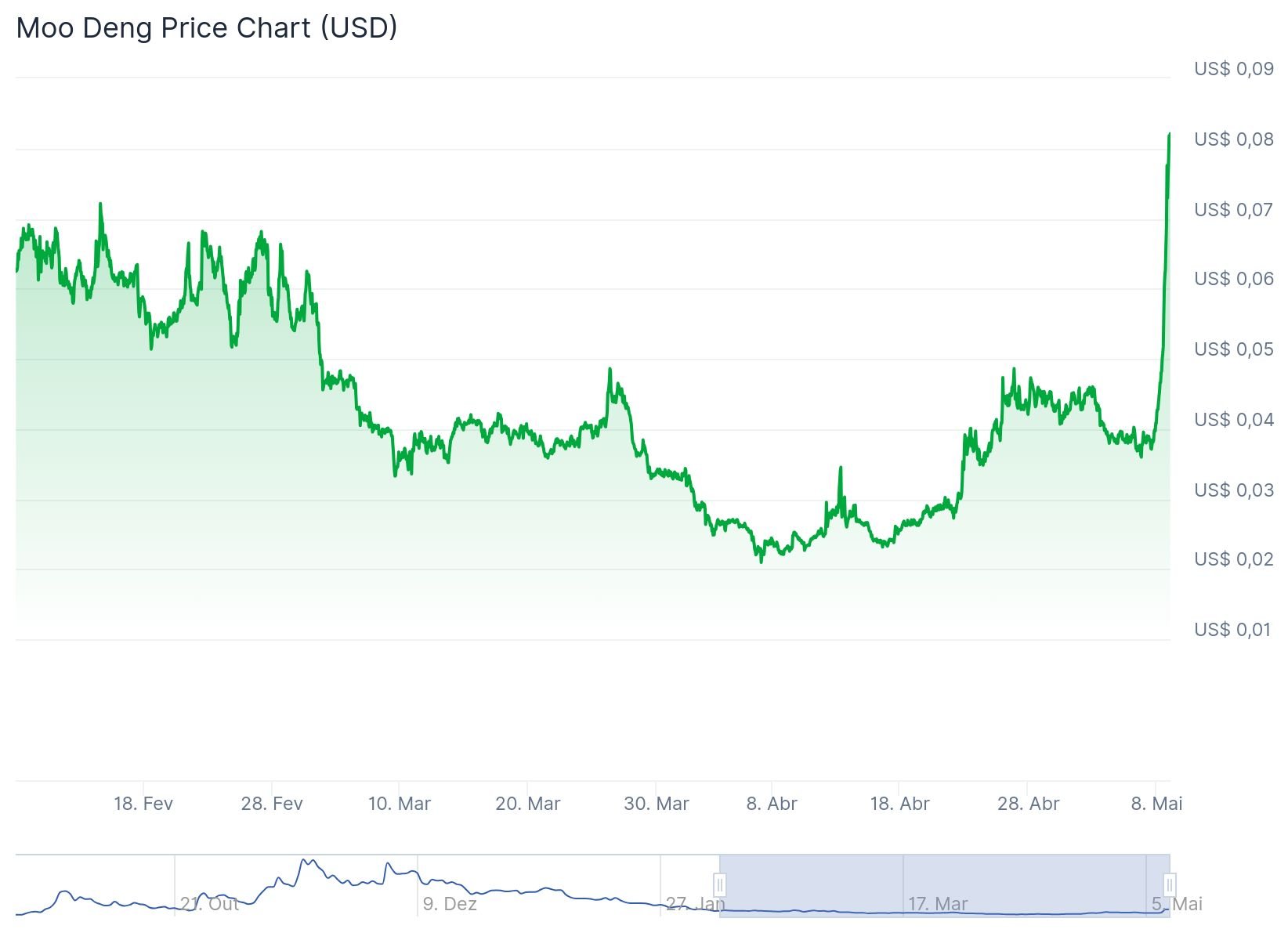
Task: Select the 20. Mar axis label
Action: [528, 804]
